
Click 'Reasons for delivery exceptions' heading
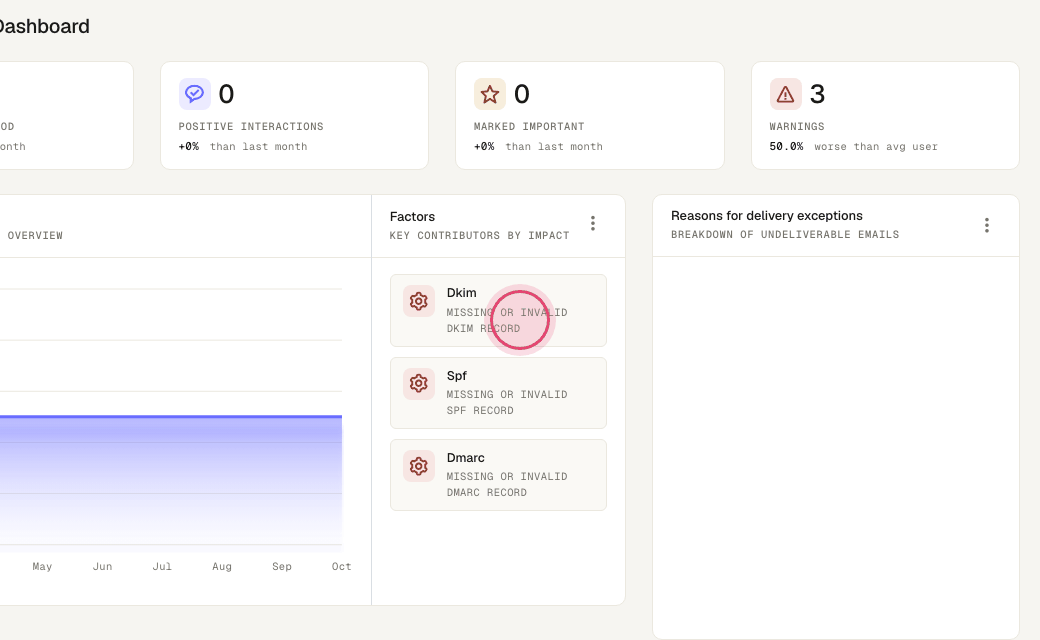tap(767, 216)
